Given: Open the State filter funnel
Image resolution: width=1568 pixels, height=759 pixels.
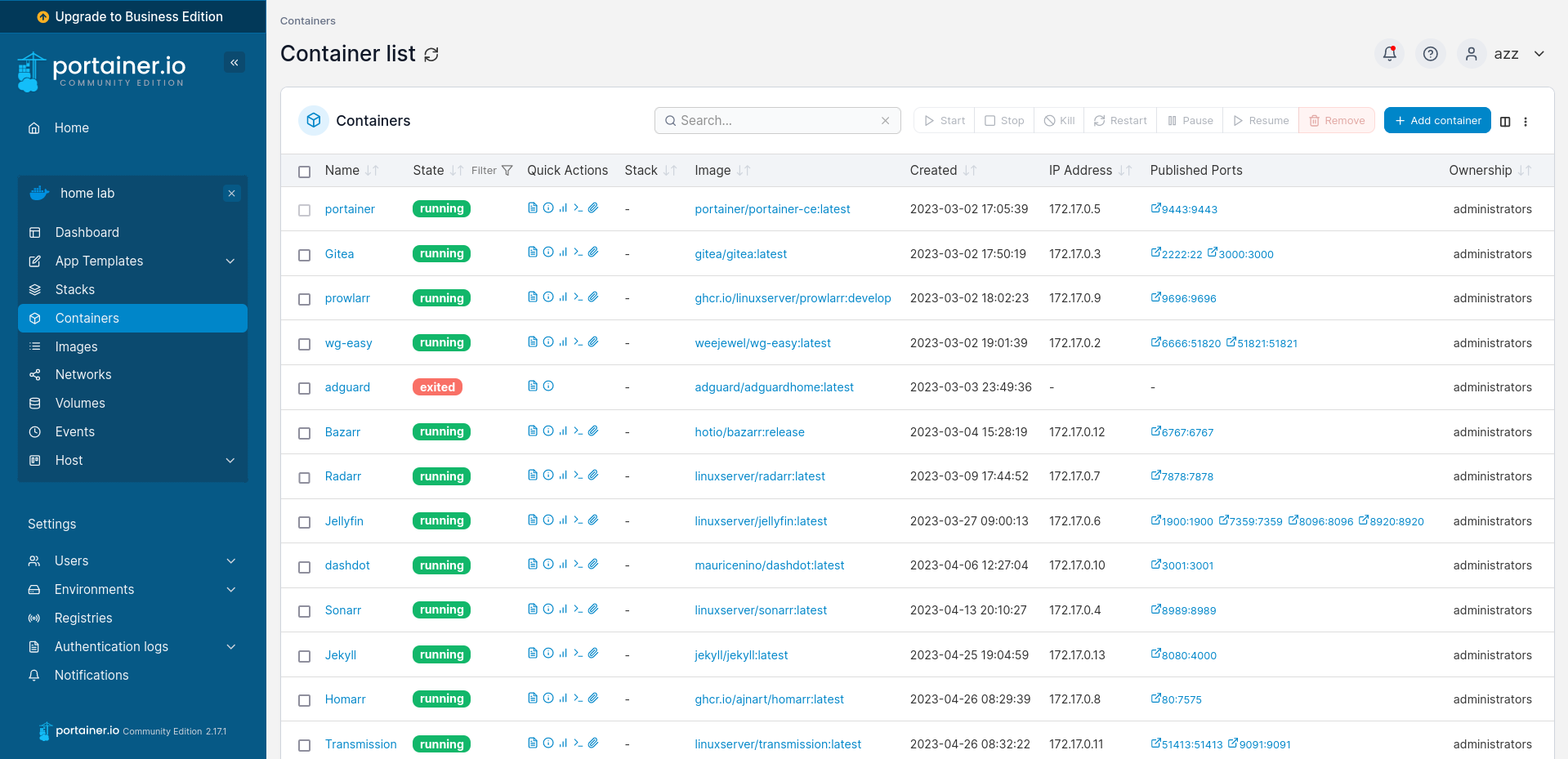Looking at the screenshot, I should pyautogui.click(x=507, y=170).
